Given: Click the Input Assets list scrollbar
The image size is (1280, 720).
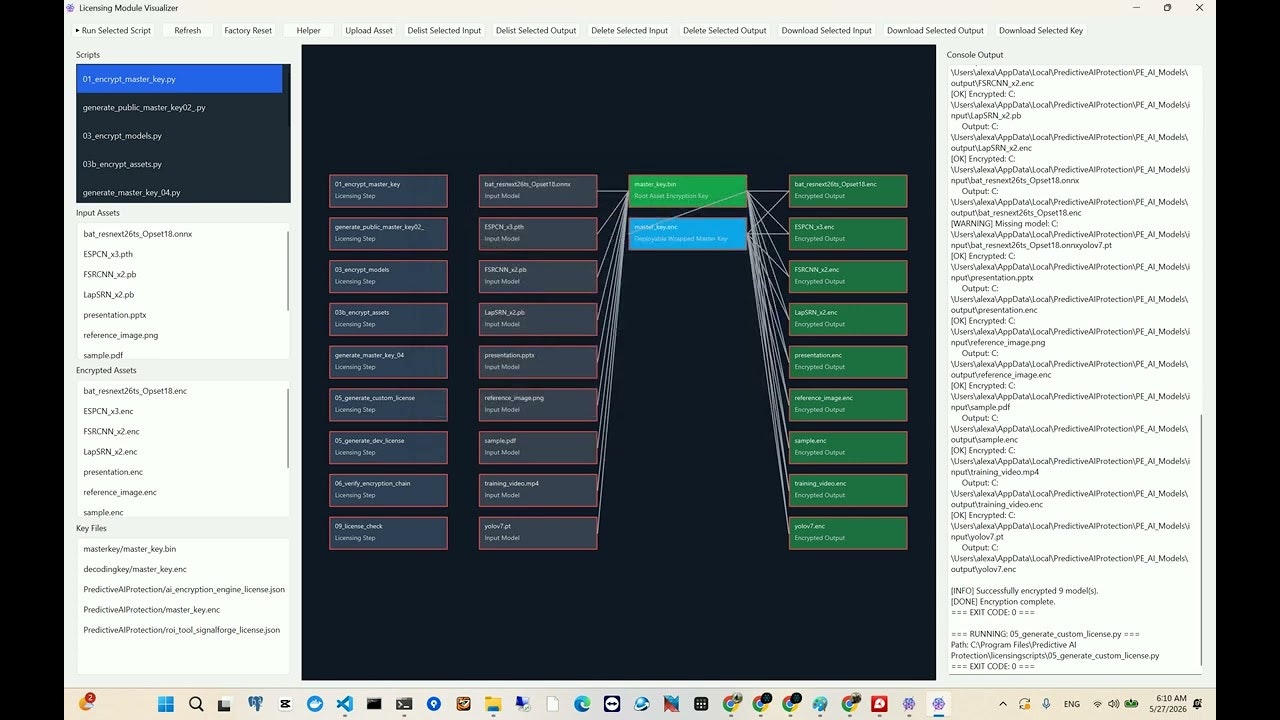Looking at the screenshot, I should coord(289,271).
